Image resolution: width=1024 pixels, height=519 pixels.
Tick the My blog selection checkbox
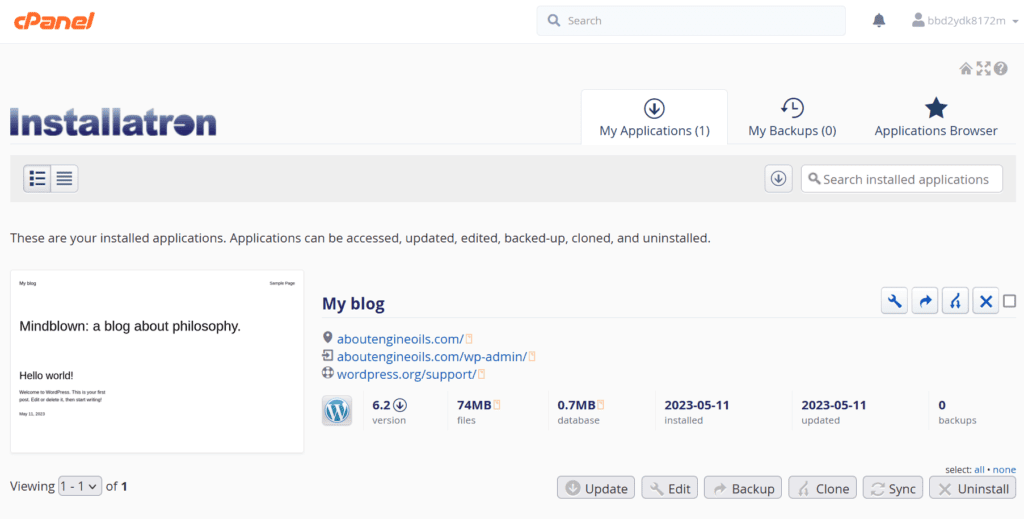(x=1010, y=301)
